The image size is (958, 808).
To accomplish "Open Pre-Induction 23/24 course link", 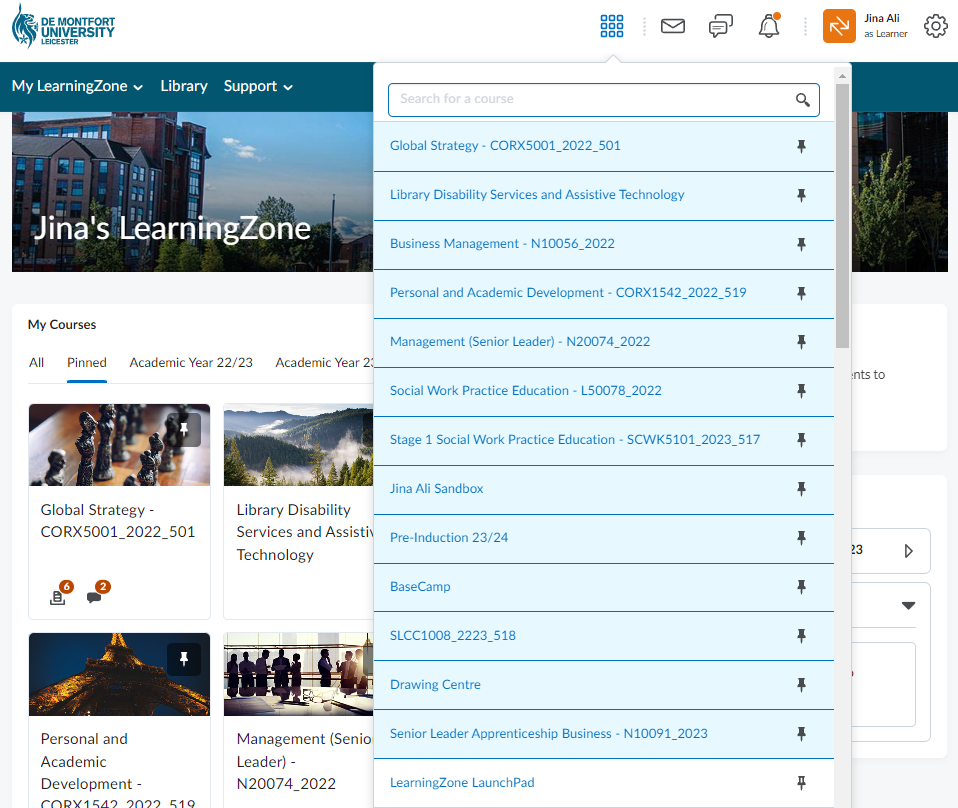I will (x=449, y=537).
